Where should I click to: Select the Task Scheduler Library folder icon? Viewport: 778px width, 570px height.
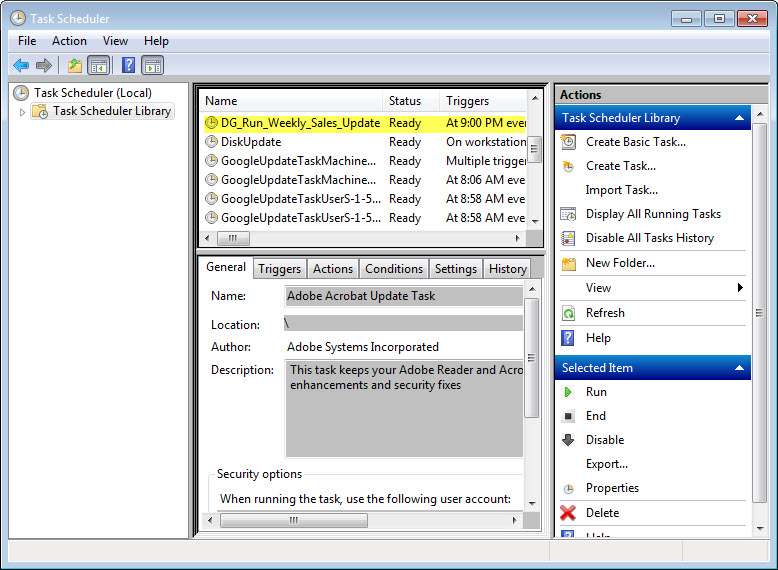coord(40,111)
